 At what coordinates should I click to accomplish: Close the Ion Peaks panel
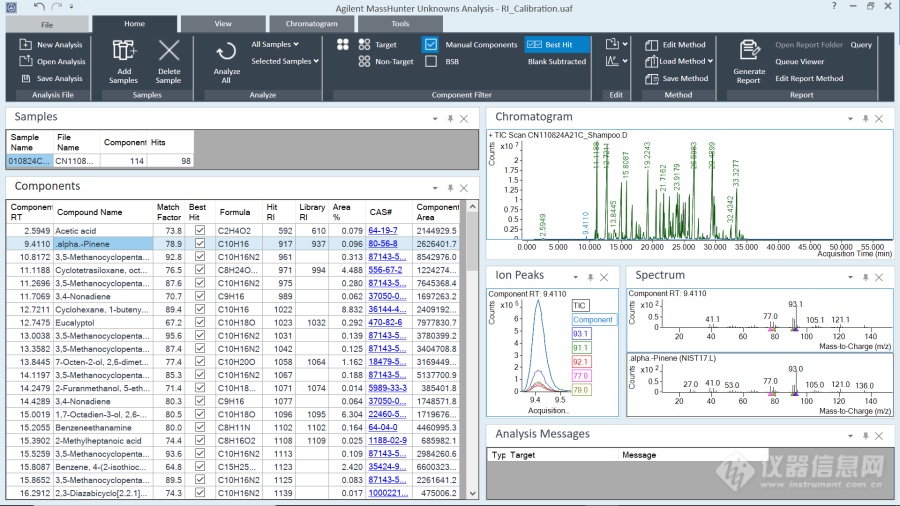click(604, 277)
